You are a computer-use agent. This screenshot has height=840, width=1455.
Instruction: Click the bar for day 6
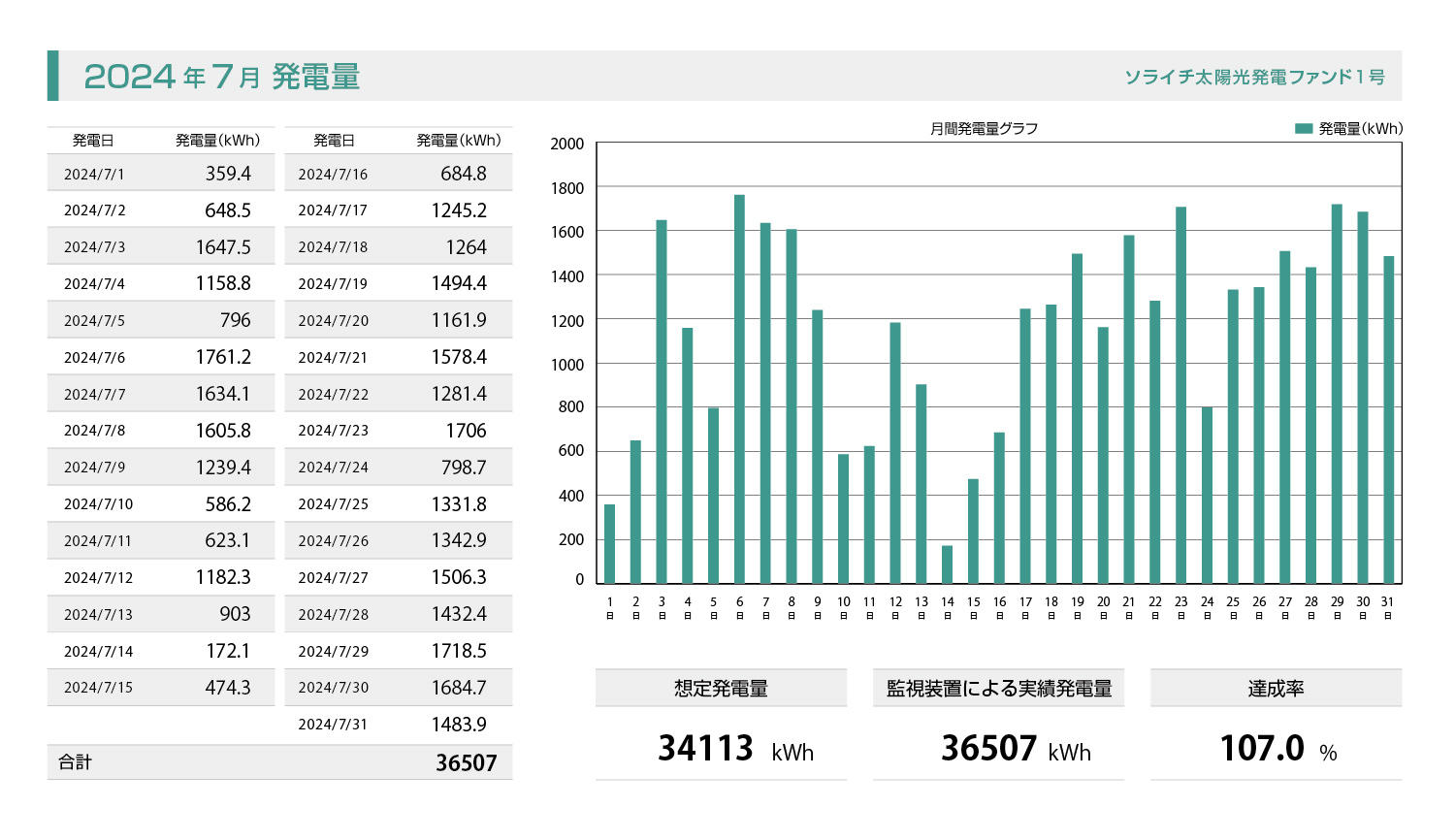click(739, 389)
